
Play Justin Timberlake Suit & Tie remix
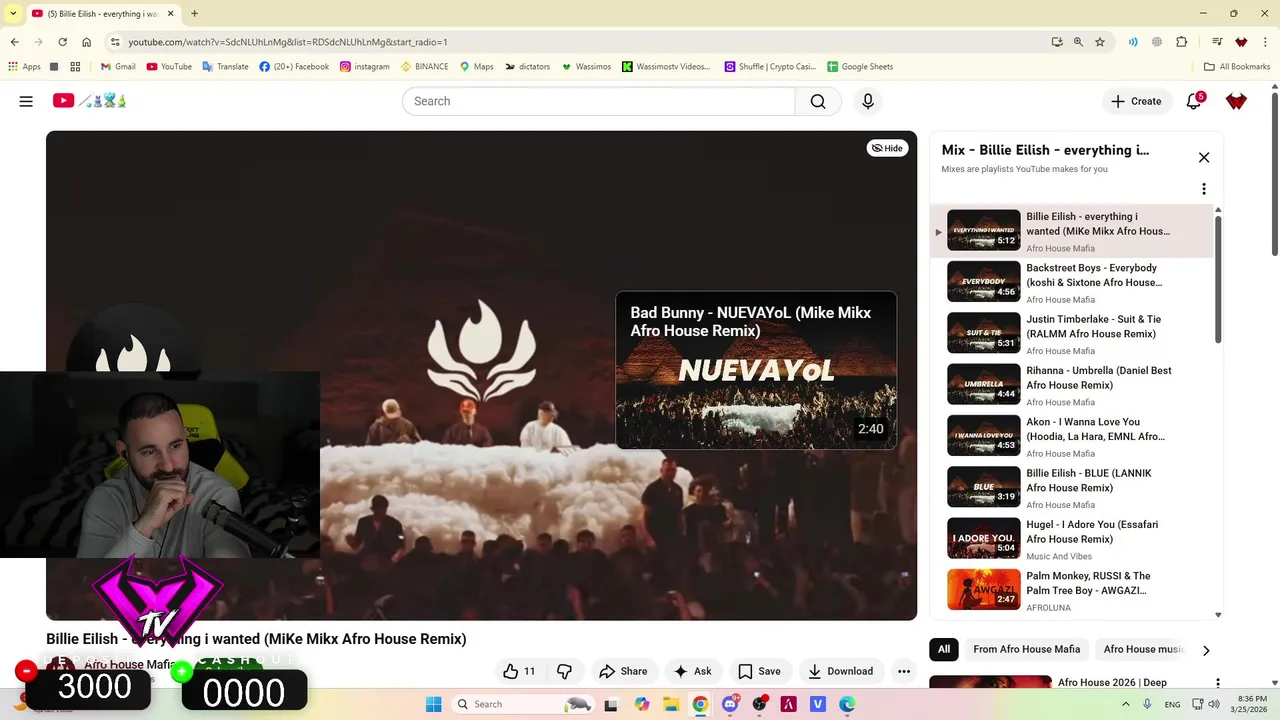click(x=1071, y=333)
